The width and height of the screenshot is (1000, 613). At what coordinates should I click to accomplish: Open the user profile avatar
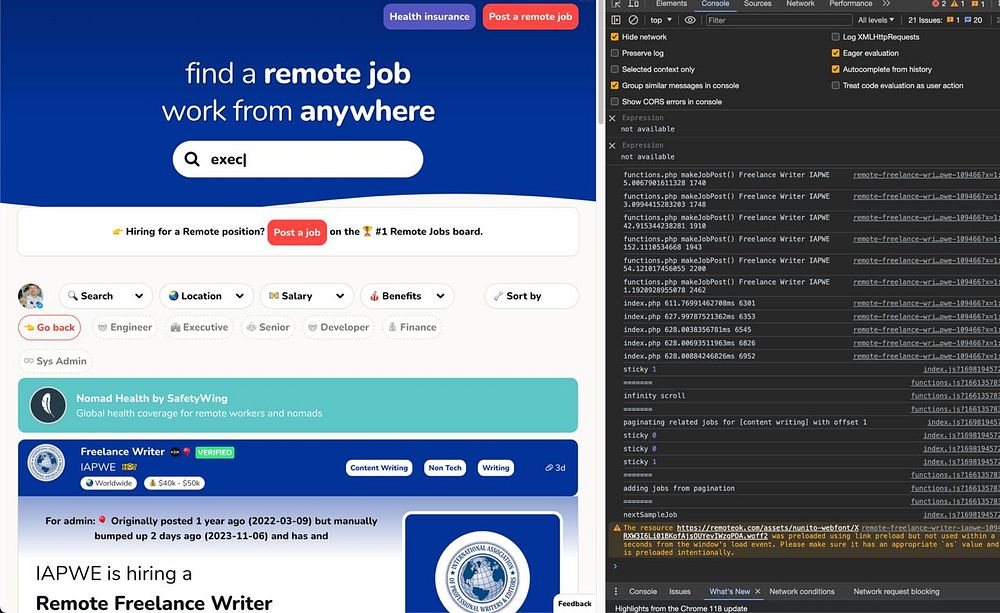[31, 297]
